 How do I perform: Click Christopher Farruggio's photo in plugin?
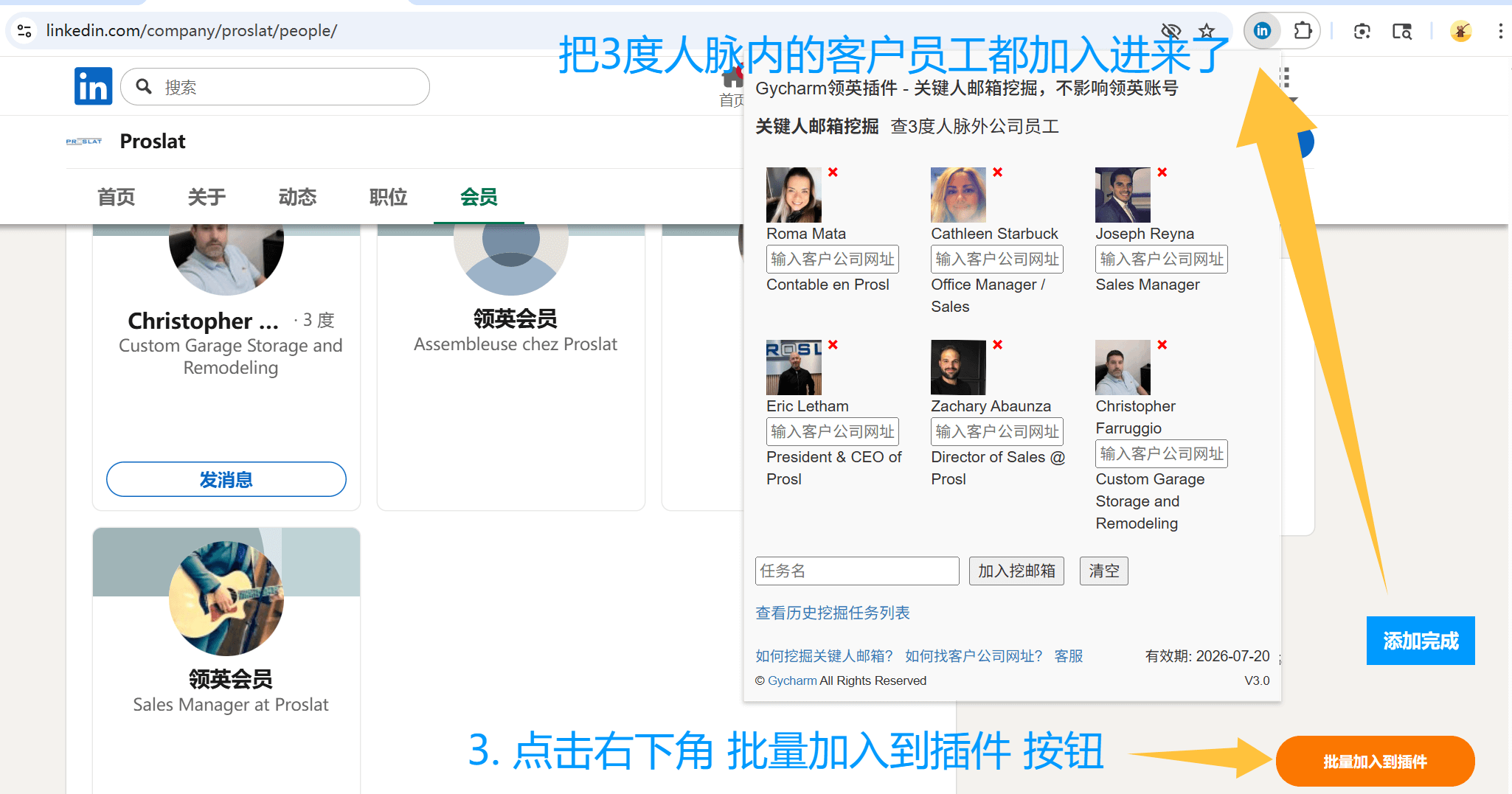click(x=1123, y=367)
